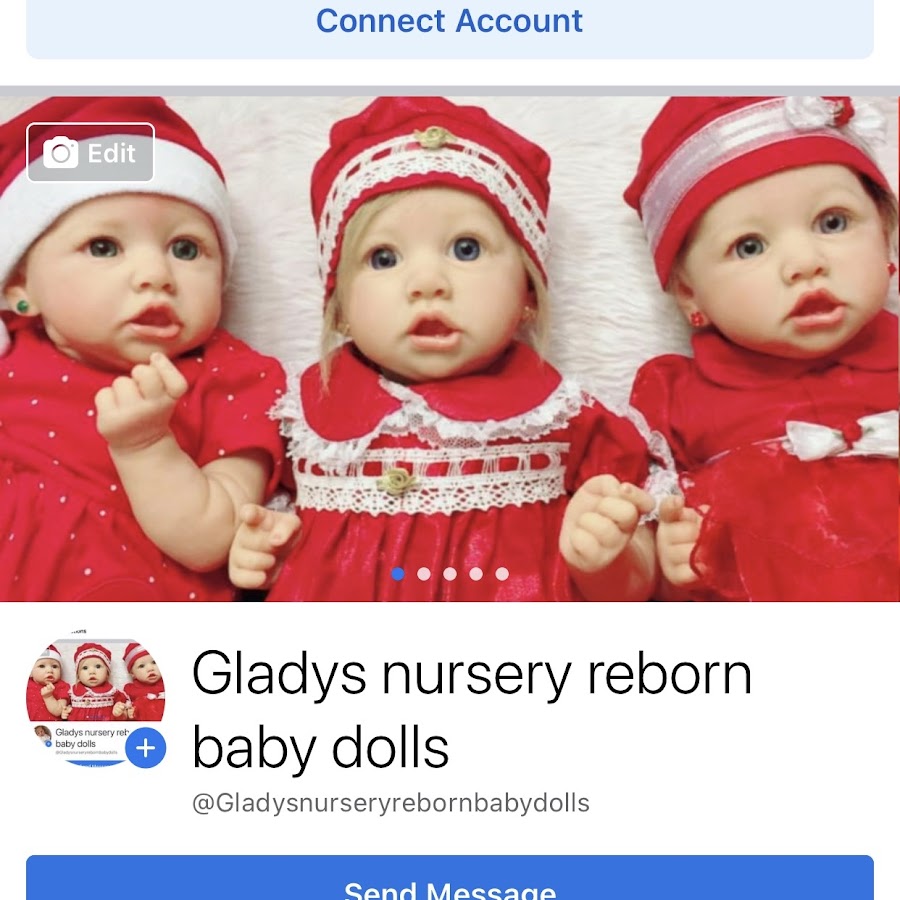Open the Gladys nursery reborn baby dolls title
Image resolution: width=900 pixels, height=900 pixels.
coord(471,711)
